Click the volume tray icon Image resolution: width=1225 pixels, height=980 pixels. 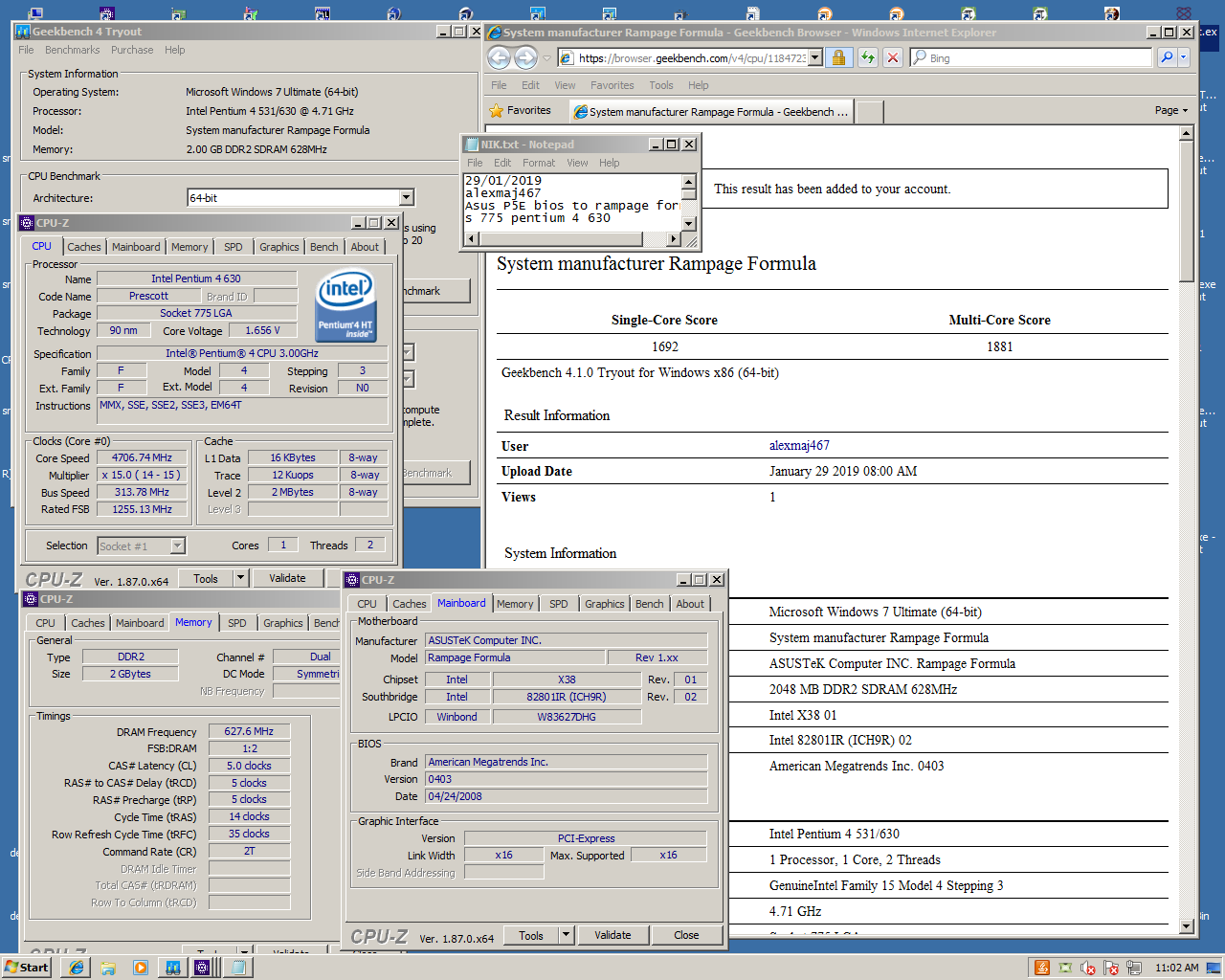(1088, 968)
